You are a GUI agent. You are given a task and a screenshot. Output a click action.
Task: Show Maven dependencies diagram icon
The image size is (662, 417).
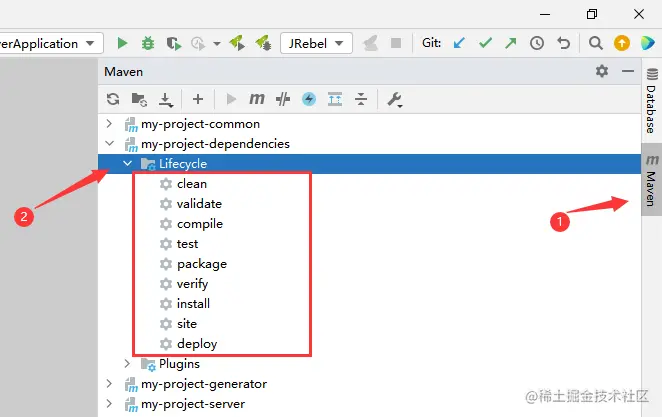(x=335, y=99)
